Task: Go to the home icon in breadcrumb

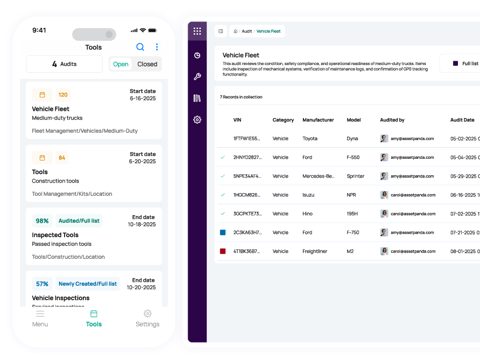Action: (235, 31)
